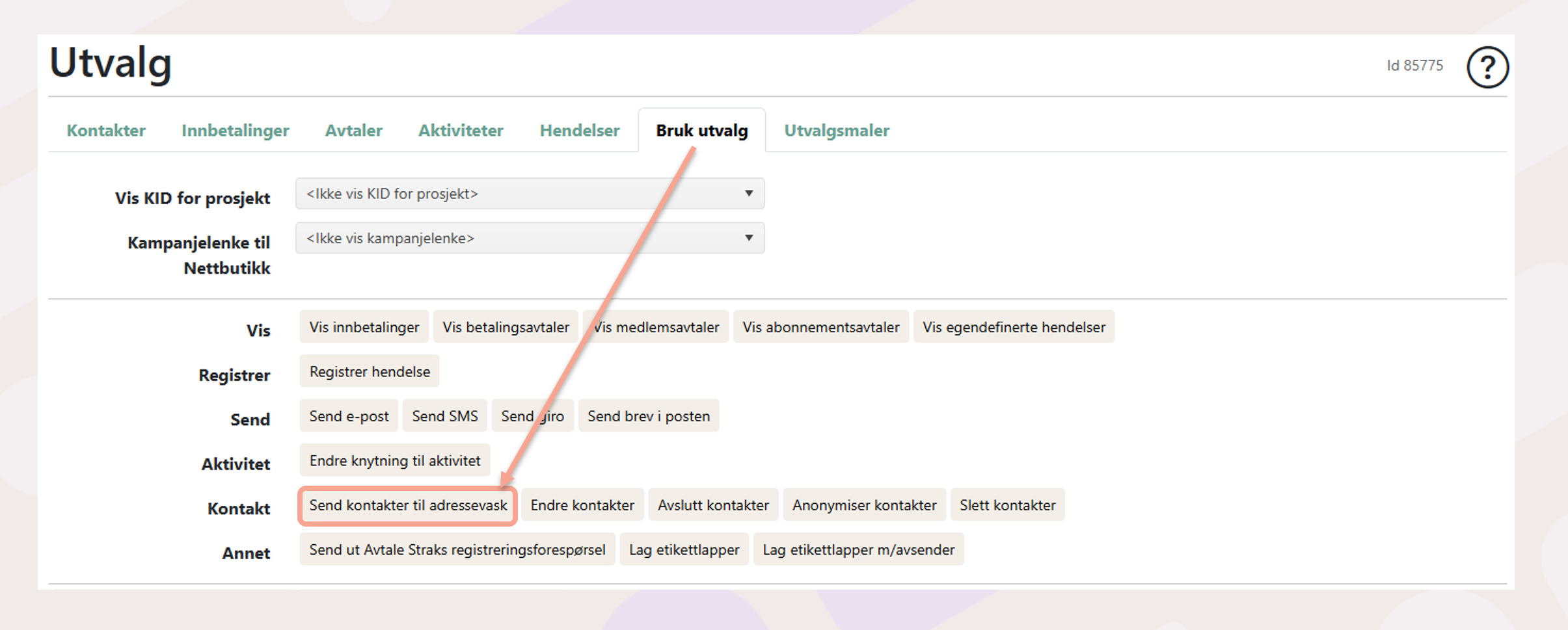Screen dimensions: 1568x630
Task: Open the Kampanjelenke til Nettbutikk dropdown
Action: (x=530, y=238)
